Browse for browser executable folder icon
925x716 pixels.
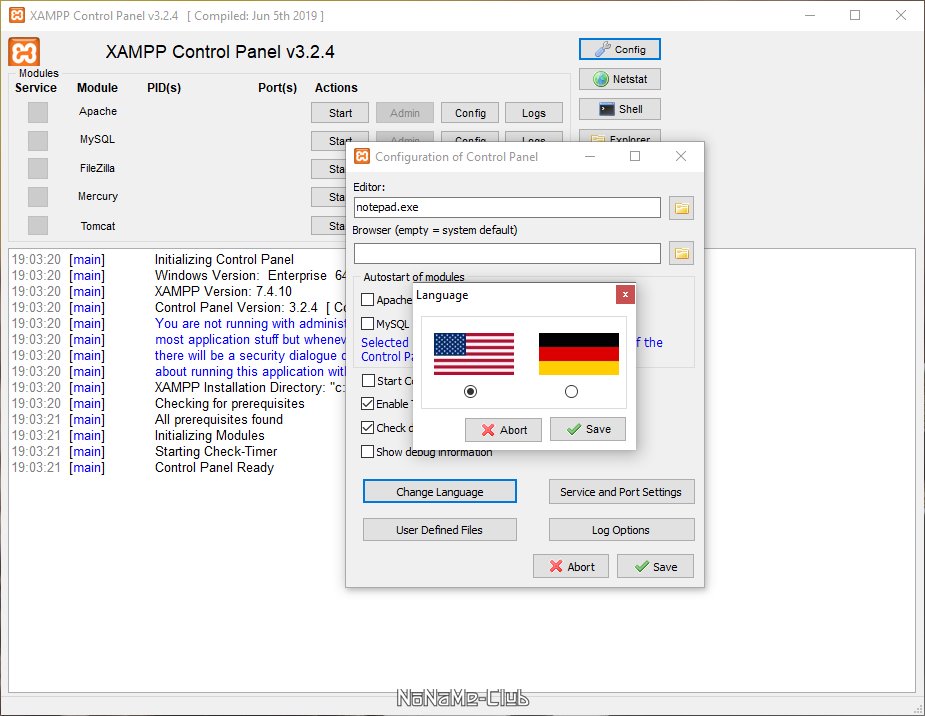[x=682, y=254]
